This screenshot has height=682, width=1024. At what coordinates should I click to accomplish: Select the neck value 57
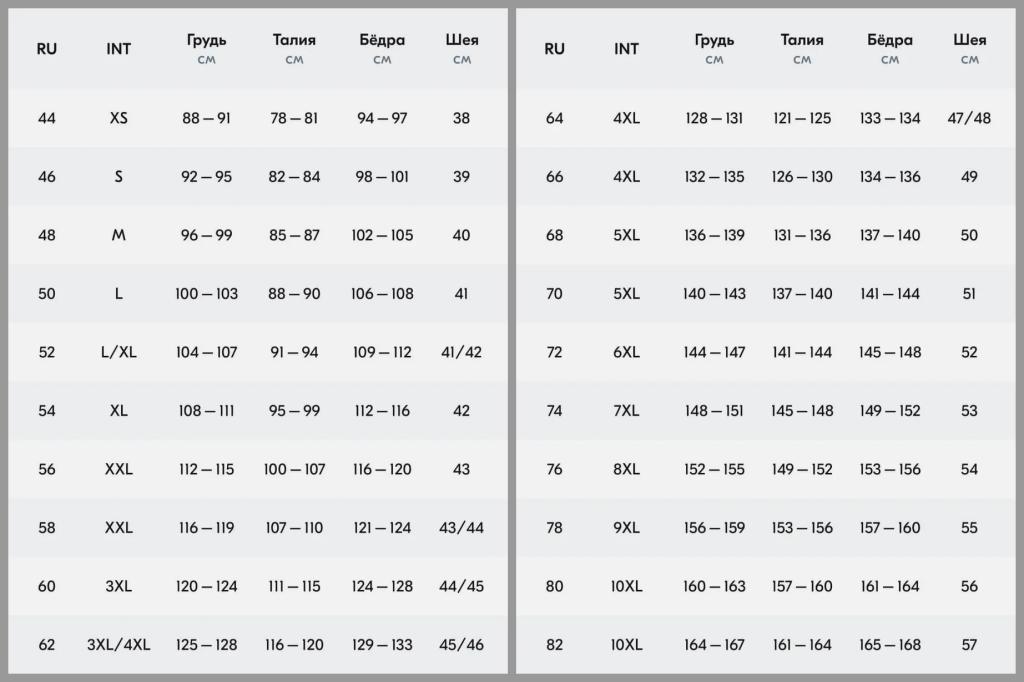point(969,645)
